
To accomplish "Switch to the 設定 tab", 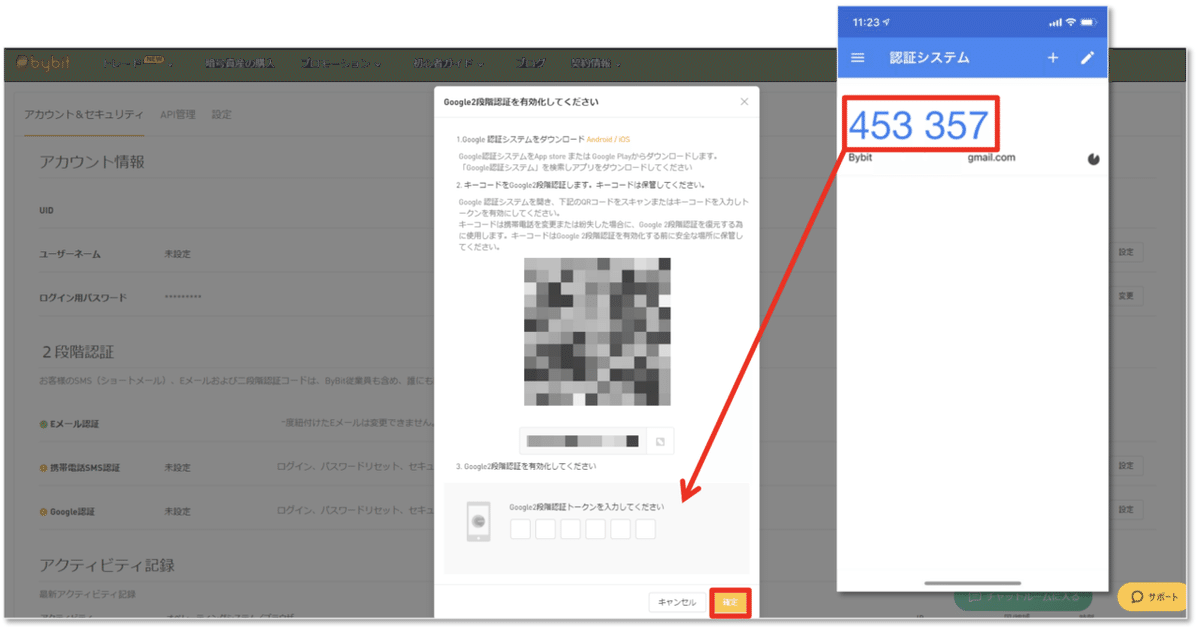I will 221,115.
